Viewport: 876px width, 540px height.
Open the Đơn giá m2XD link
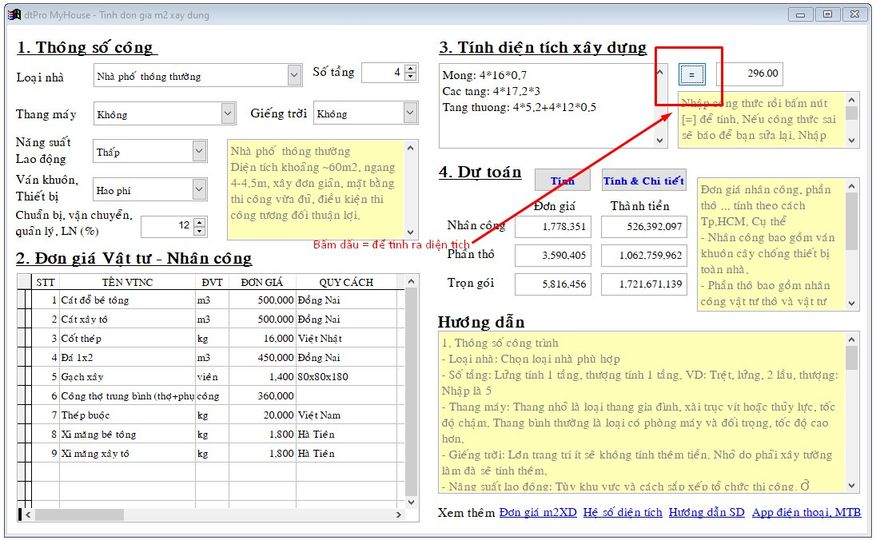pyautogui.click(x=537, y=513)
